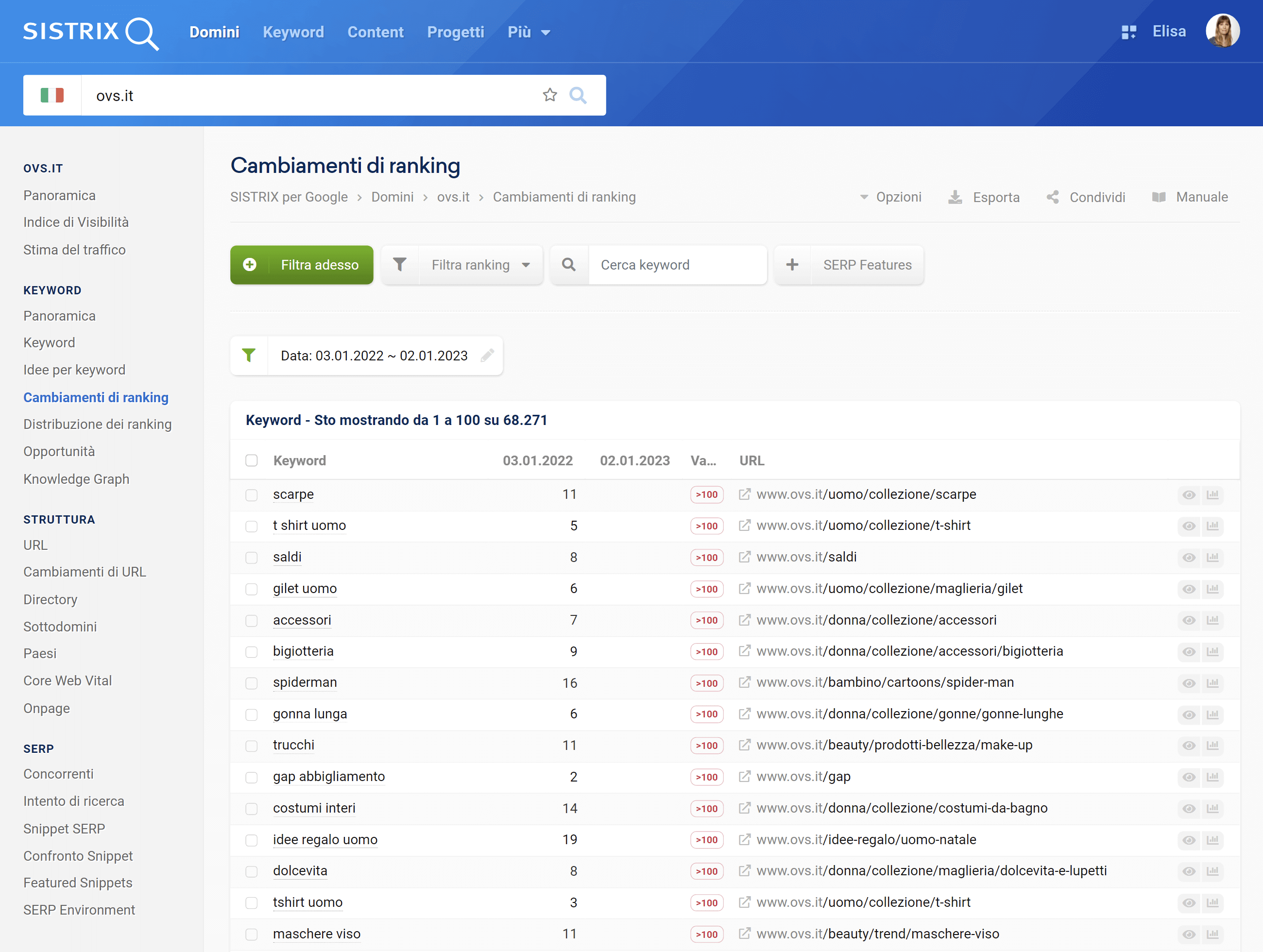1263x952 pixels.
Task: Add SERP Features filter
Action: pos(867,265)
